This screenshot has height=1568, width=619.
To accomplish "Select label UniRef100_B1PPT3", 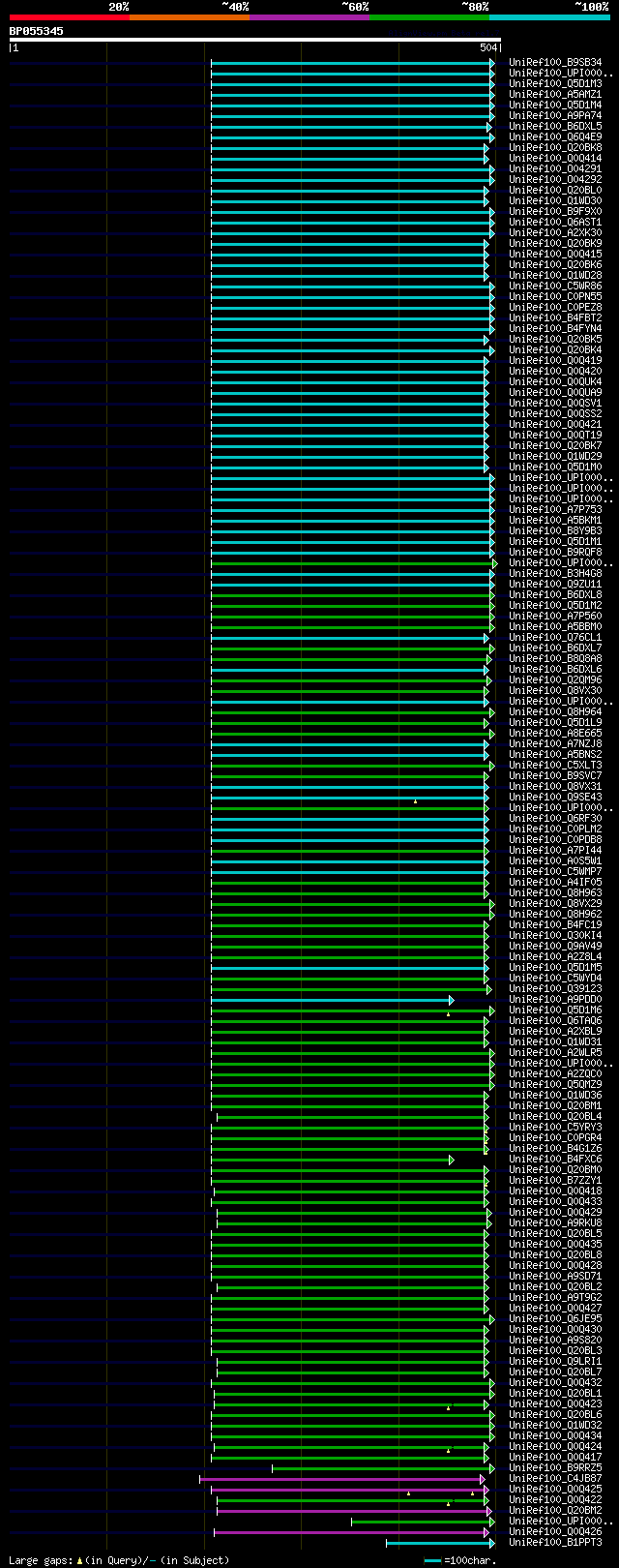I will click(555, 1543).
